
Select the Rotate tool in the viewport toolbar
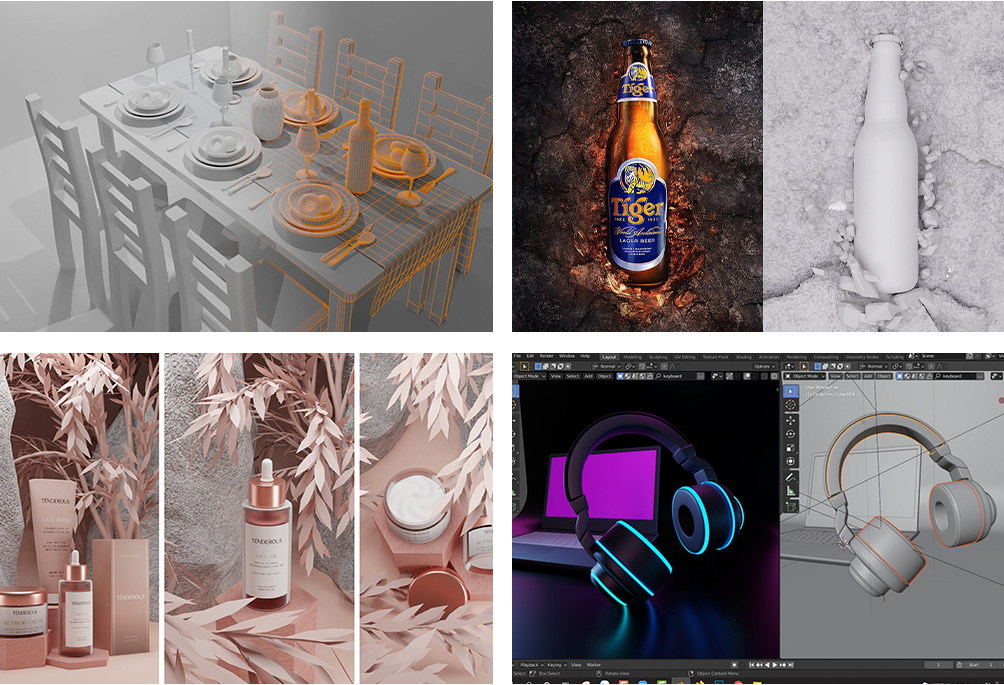click(790, 433)
